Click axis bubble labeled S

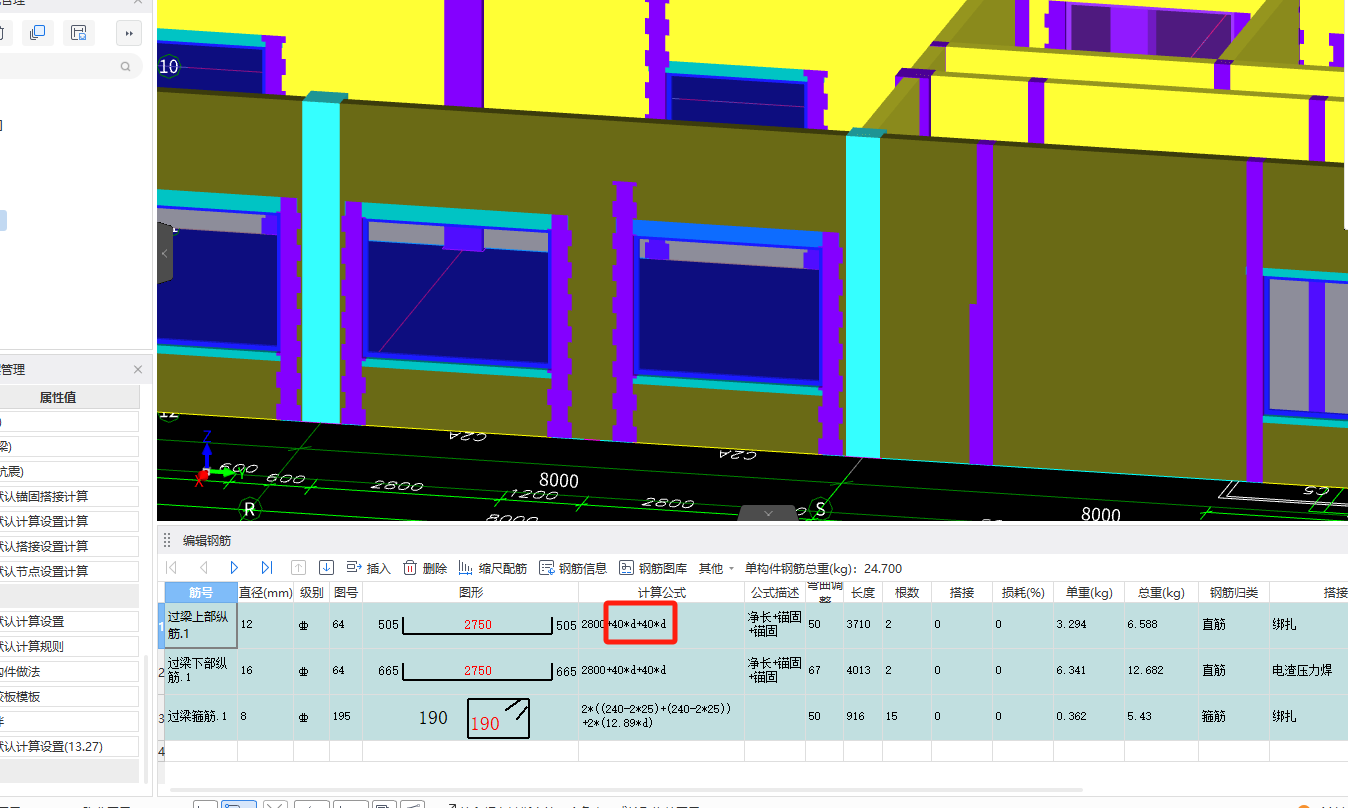[x=822, y=508]
